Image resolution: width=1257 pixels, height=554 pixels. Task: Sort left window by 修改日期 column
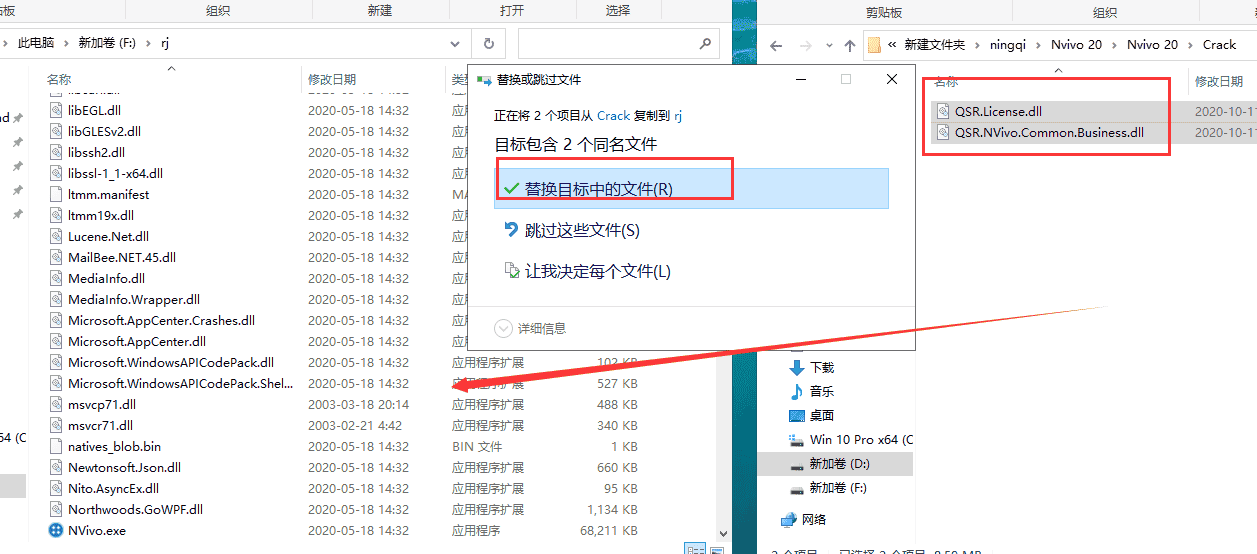coord(331,79)
